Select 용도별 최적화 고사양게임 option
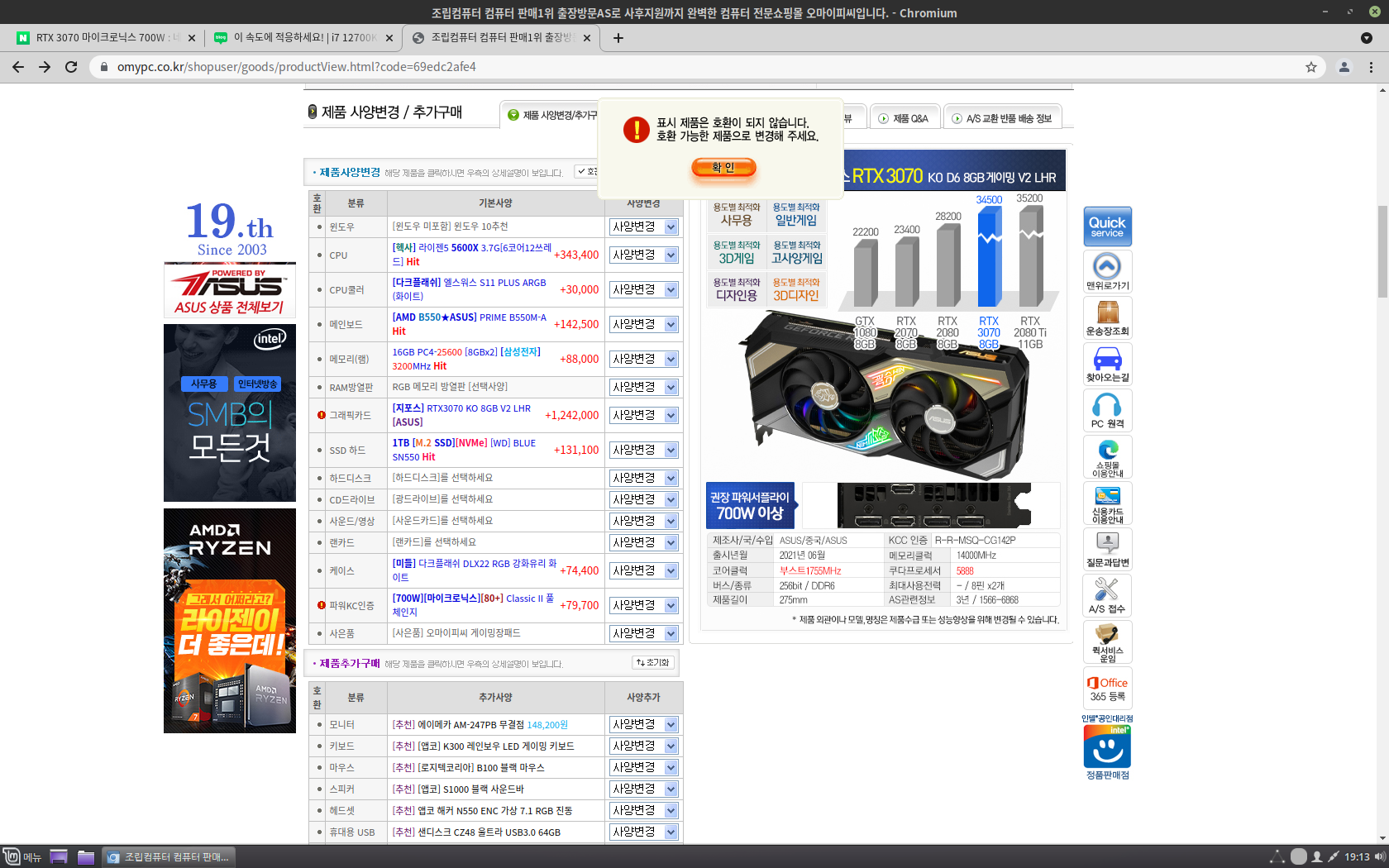The height and width of the screenshot is (868, 1389). point(796,253)
